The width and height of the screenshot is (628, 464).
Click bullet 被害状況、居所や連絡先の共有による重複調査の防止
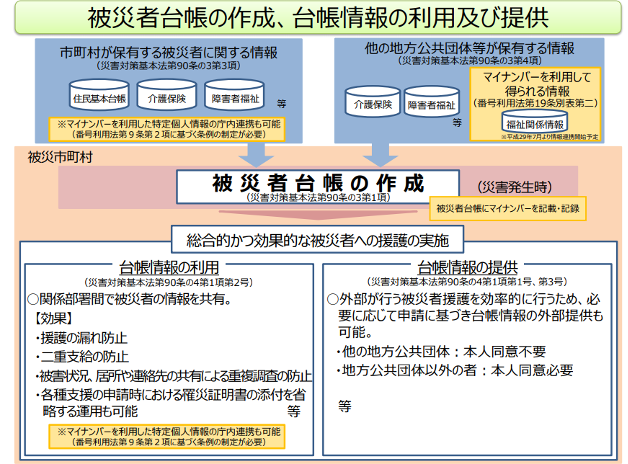(173, 376)
